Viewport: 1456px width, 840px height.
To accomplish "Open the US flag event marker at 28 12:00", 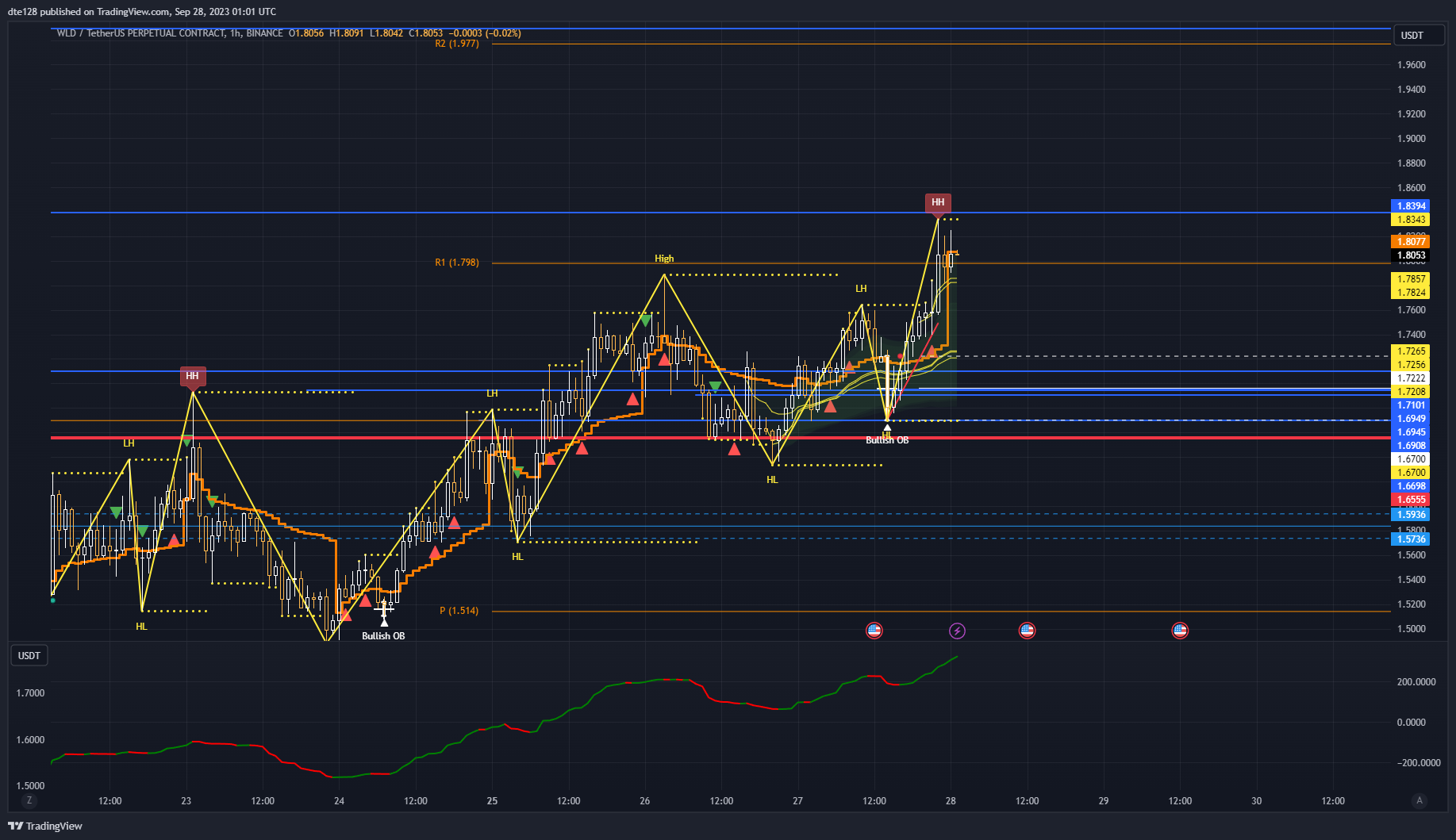I will (1027, 631).
